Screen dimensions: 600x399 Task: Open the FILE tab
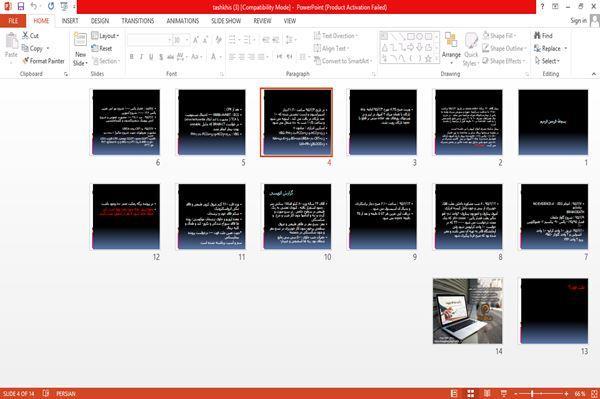[x=13, y=21]
